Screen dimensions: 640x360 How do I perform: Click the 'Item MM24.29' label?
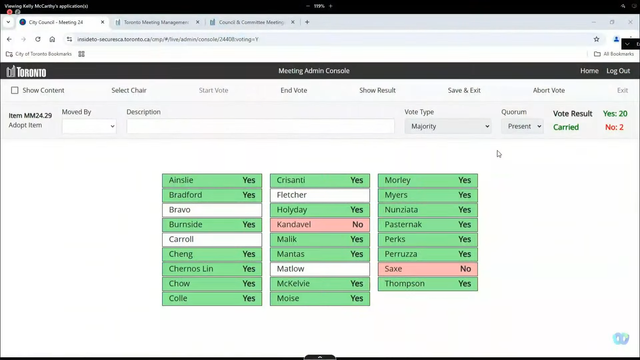30,116
